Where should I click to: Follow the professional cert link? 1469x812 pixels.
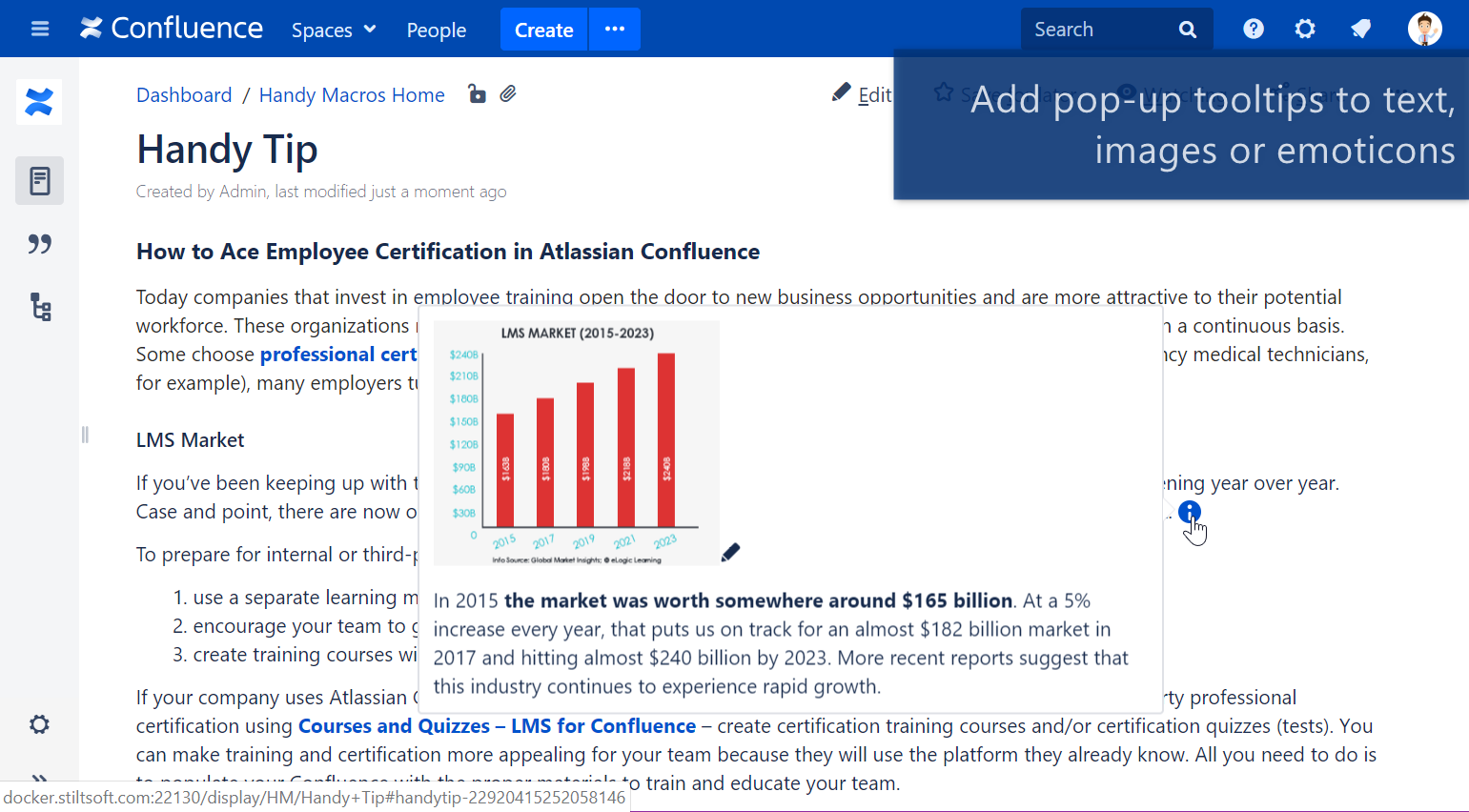[338, 355]
